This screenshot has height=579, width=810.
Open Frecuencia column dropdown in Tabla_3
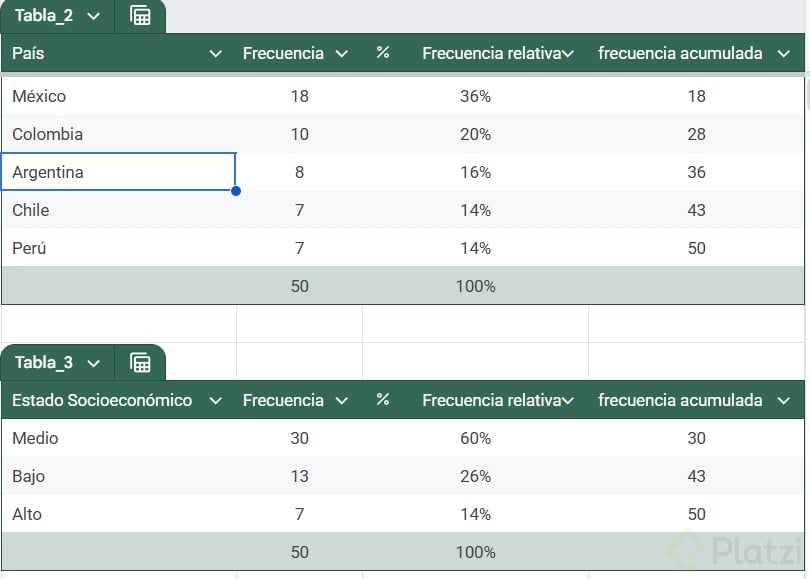click(x=342, y=401)
